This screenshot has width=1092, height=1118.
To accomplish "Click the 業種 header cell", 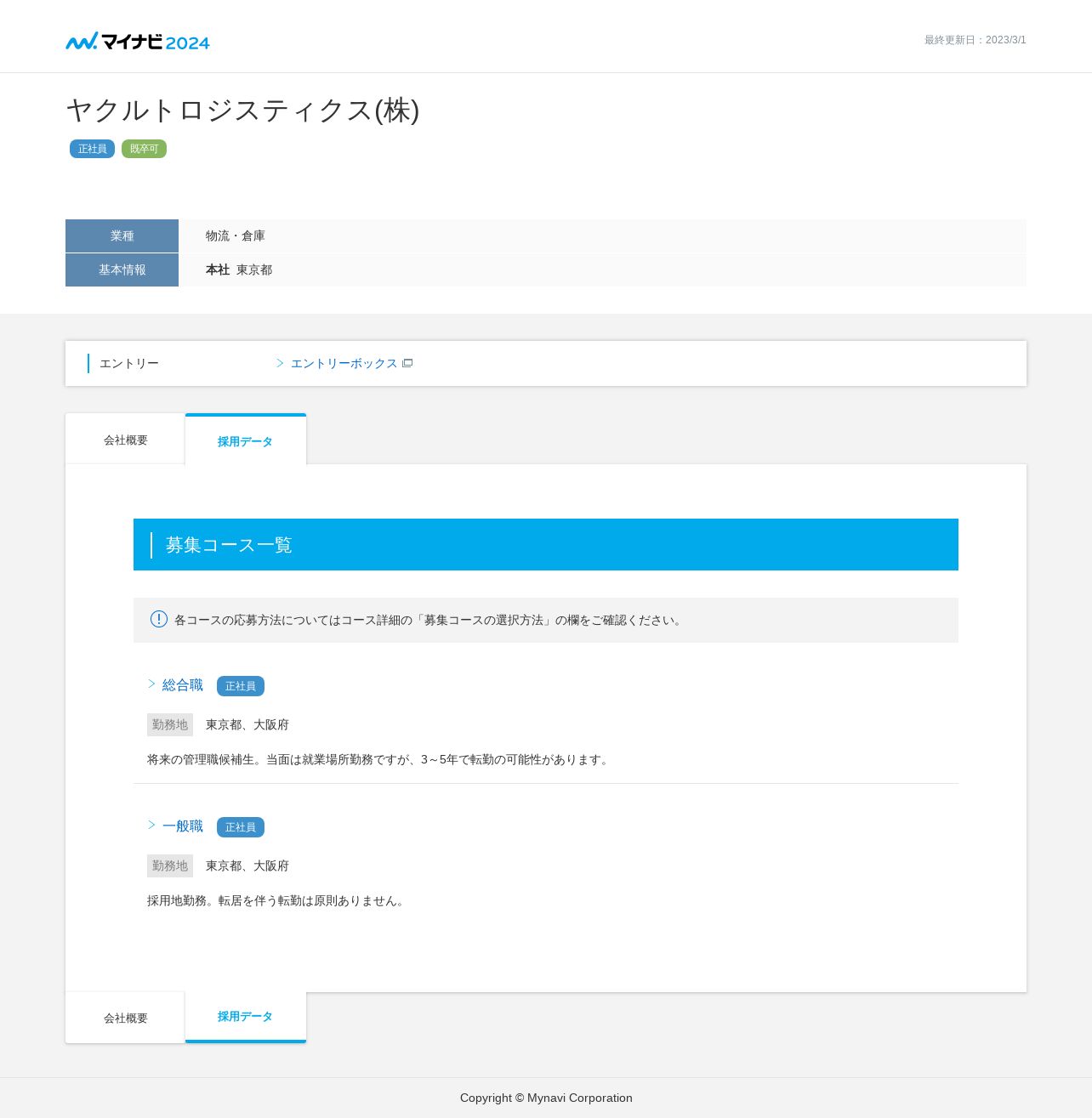I will (122, 236).
